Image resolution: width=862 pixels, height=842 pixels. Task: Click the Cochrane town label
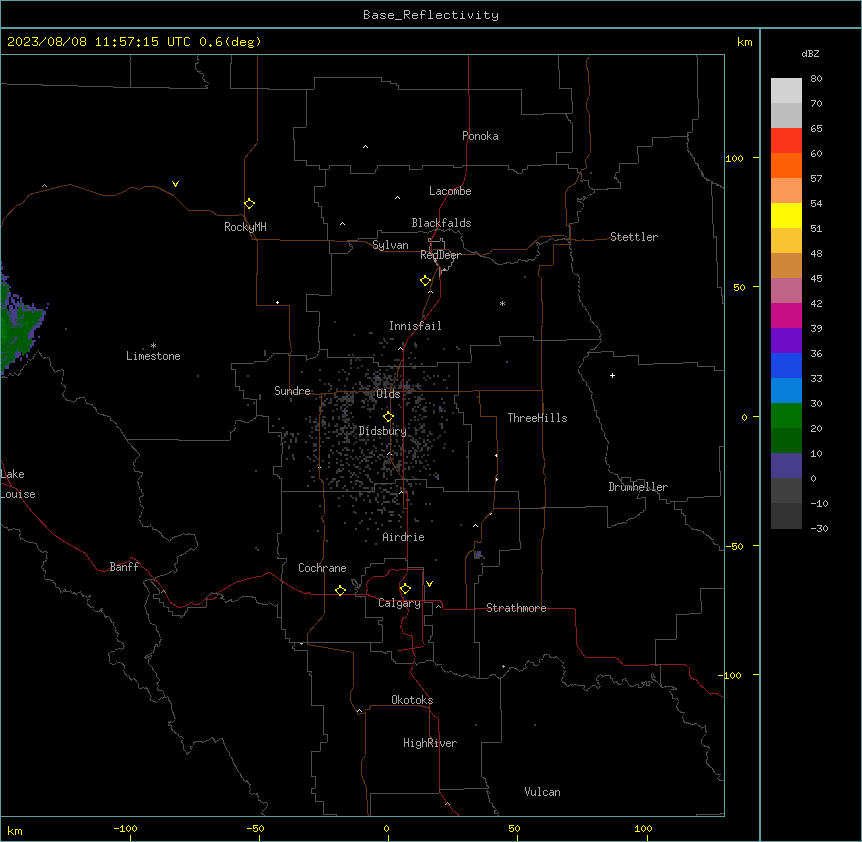point(322,568)
